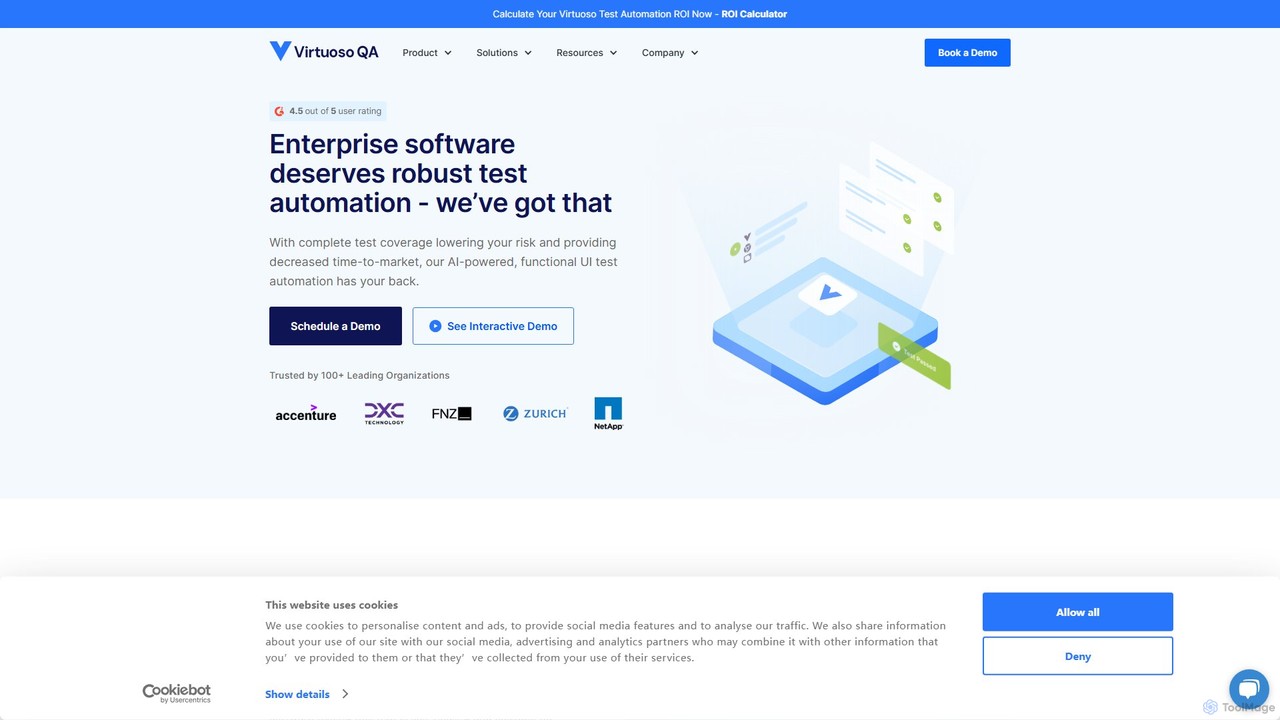Deny cookies
Image resolution: width=1280 pixels, height=720 pixels.
pyautogui.click(x=1078, y=656)
